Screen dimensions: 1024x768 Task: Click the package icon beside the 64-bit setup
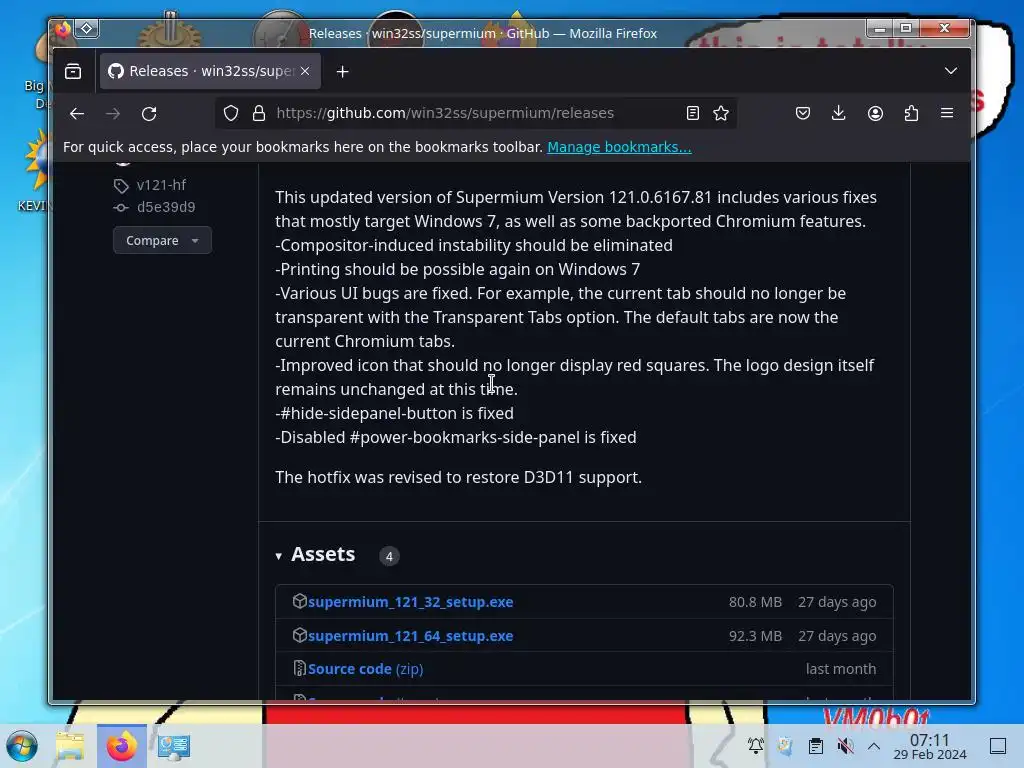tap(299, 635)
